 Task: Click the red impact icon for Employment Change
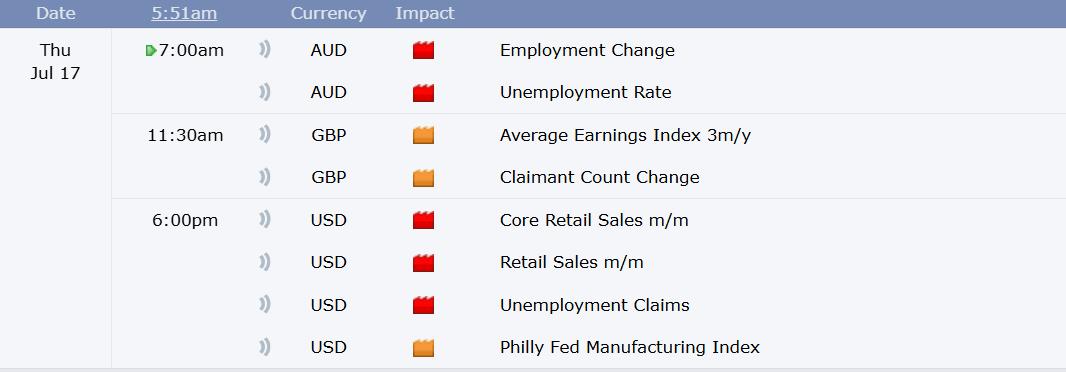pyautogui.click(x=423, y=50)
